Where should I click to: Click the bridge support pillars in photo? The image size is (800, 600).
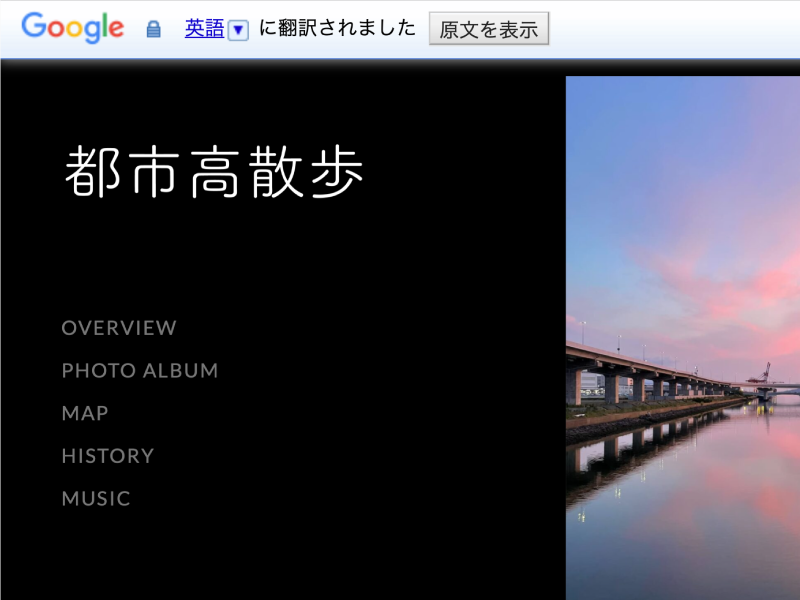click(x=610, y=388)
